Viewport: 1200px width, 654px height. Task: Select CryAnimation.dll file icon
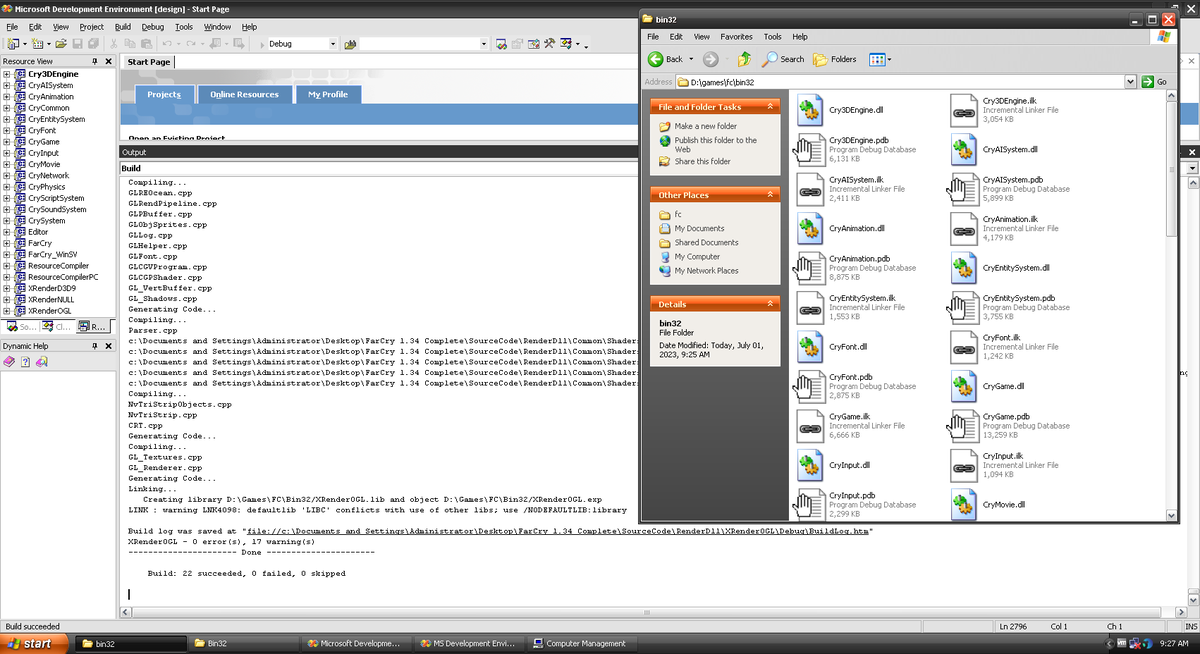click(810, 228)
